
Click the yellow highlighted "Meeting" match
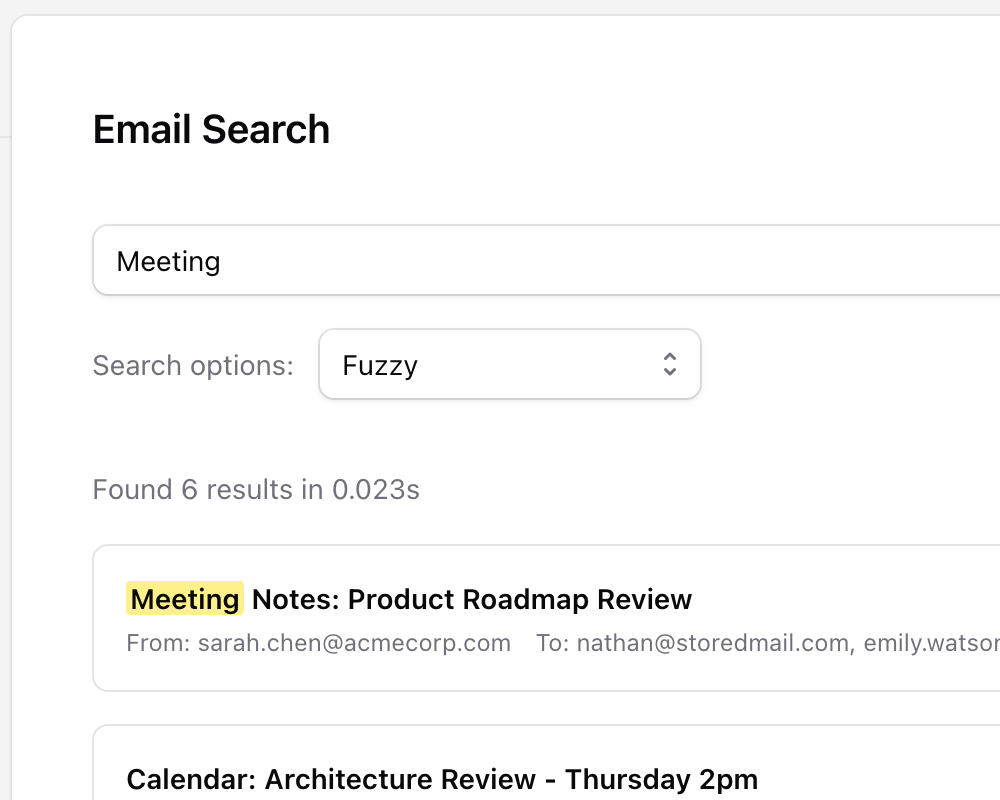click(x=185, y=599)
